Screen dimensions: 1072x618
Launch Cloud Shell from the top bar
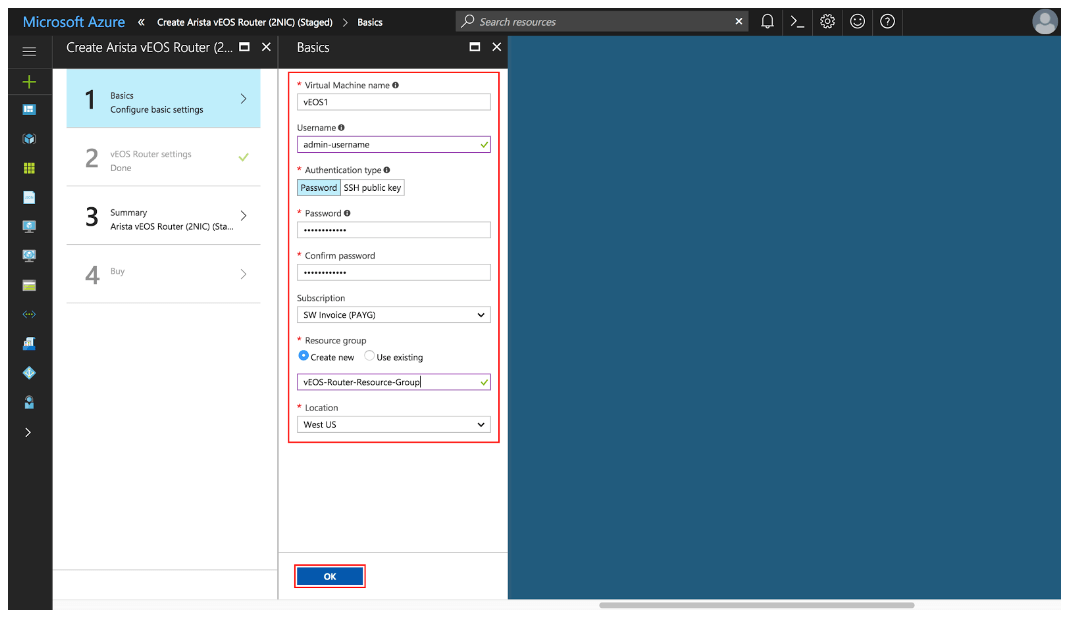click(x=797, y=22)
